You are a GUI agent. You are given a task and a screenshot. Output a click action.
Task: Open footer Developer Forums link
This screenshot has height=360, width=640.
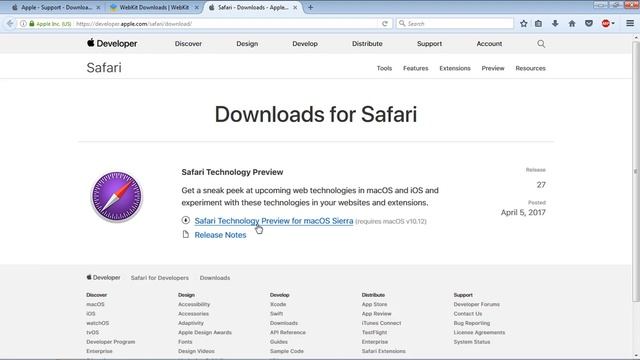(476, 304)
